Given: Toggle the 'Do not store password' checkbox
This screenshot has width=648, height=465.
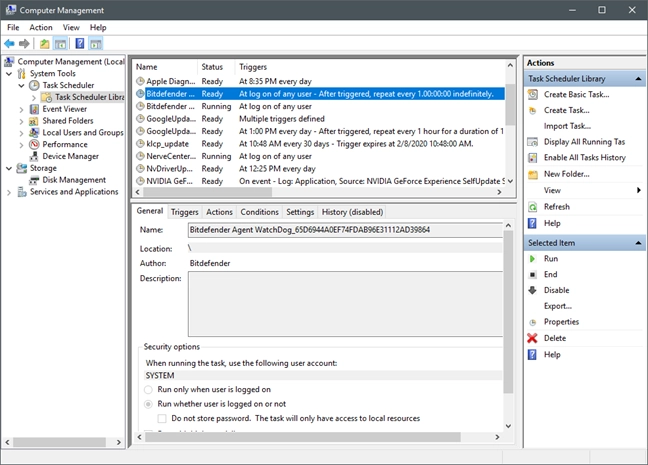Looking at the screenshot, I should (162, 418).
